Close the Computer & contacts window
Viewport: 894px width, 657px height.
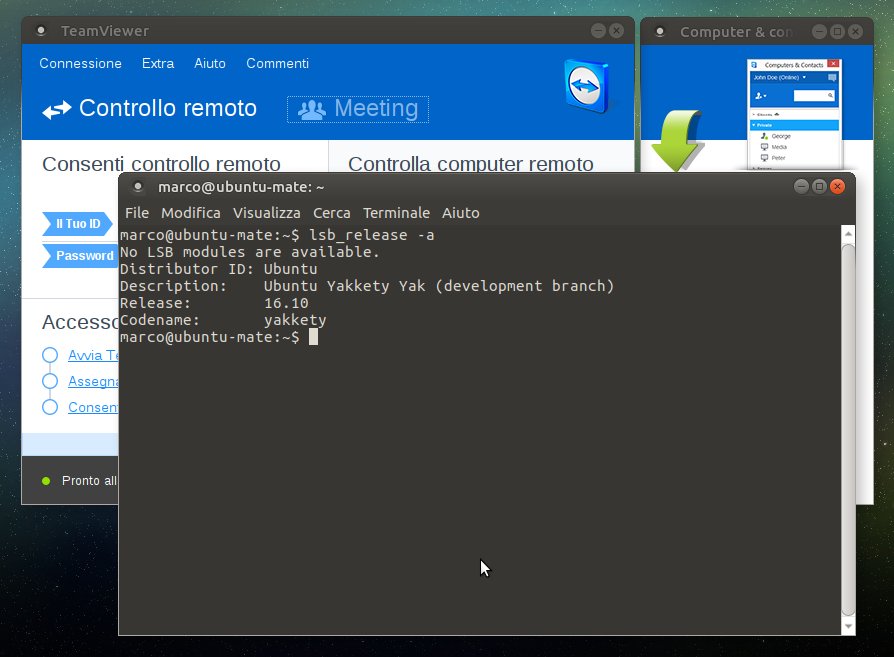pyautogui.click(x=855, y=31)
